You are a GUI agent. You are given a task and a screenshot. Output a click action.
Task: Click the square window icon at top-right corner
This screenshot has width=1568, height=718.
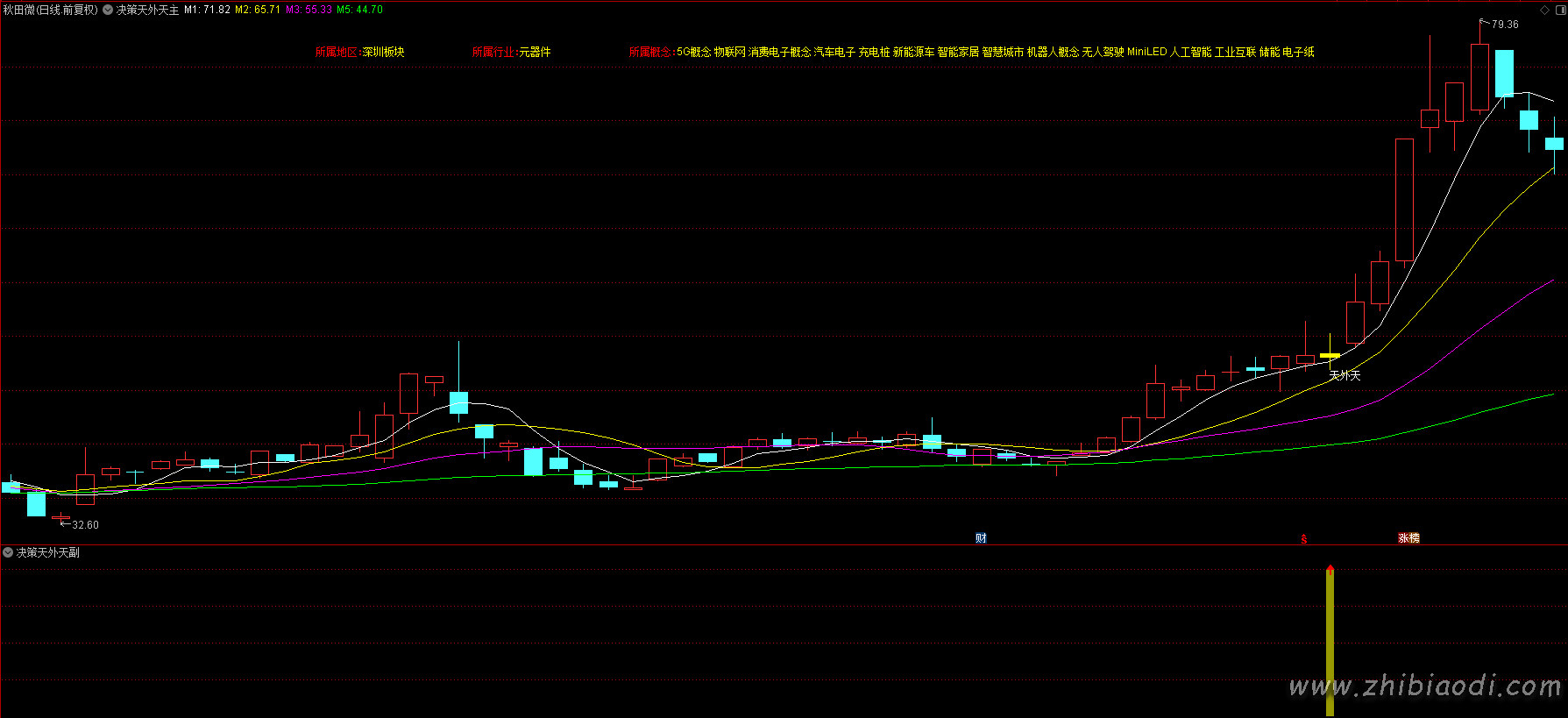(1560, 11)
